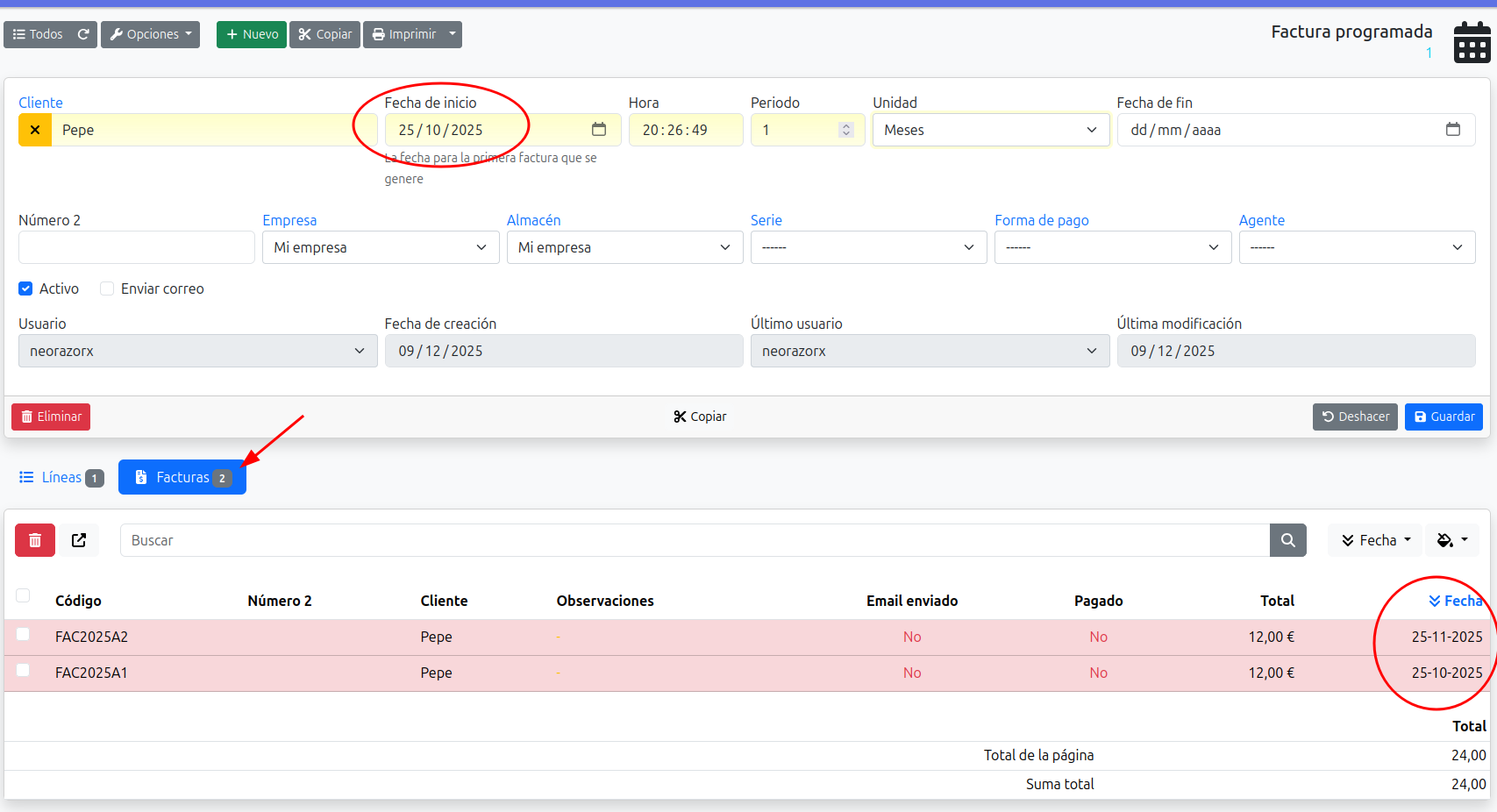Expand the Fecha sort order dropdown
This screenshot has height=812, width=1497.
[1376, 540]
